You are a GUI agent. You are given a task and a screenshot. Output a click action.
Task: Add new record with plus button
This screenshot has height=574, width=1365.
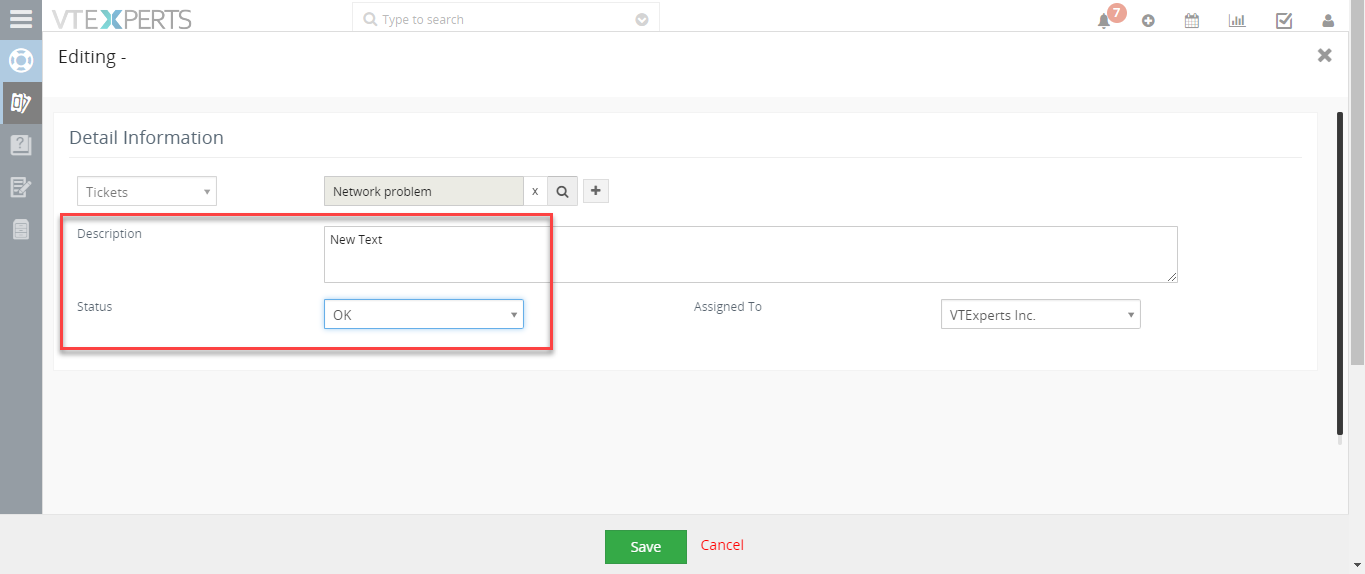pos(596,190)
